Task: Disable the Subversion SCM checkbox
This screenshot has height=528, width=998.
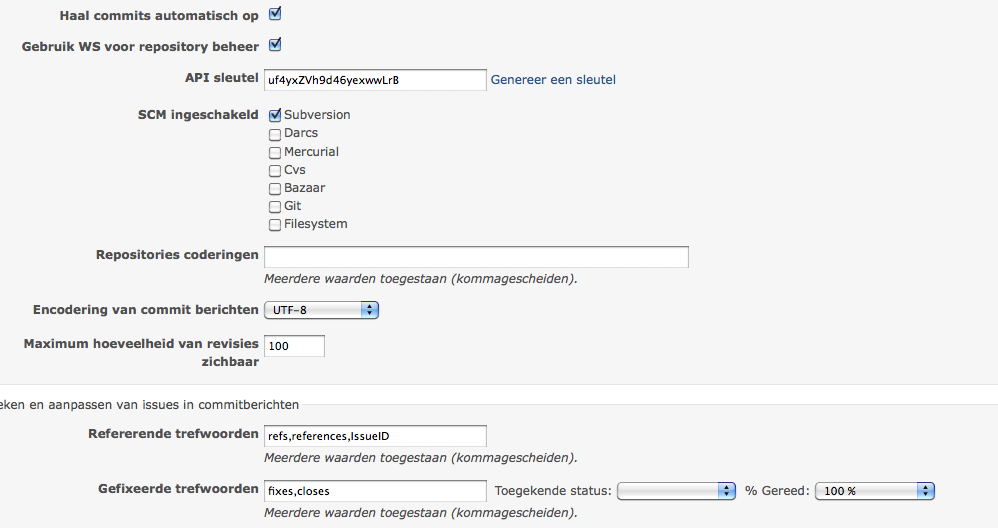Action: pyautogui.click(x=275, y=115)
